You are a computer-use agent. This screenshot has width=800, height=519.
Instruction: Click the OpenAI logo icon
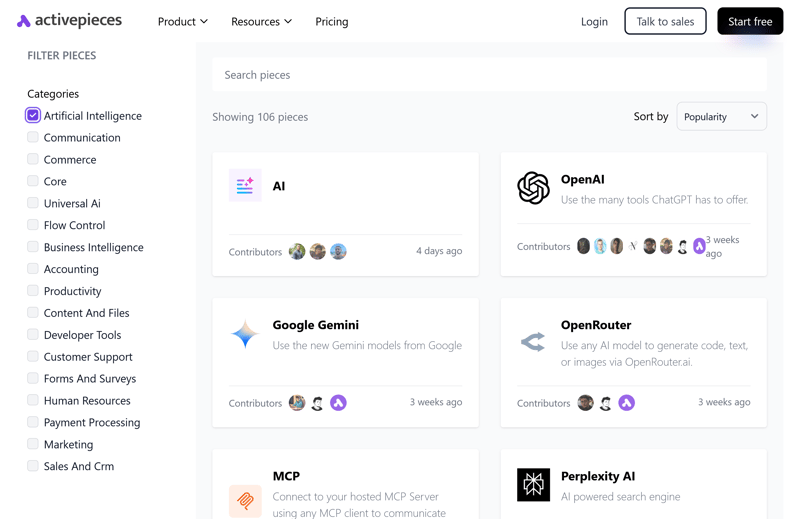533,188
